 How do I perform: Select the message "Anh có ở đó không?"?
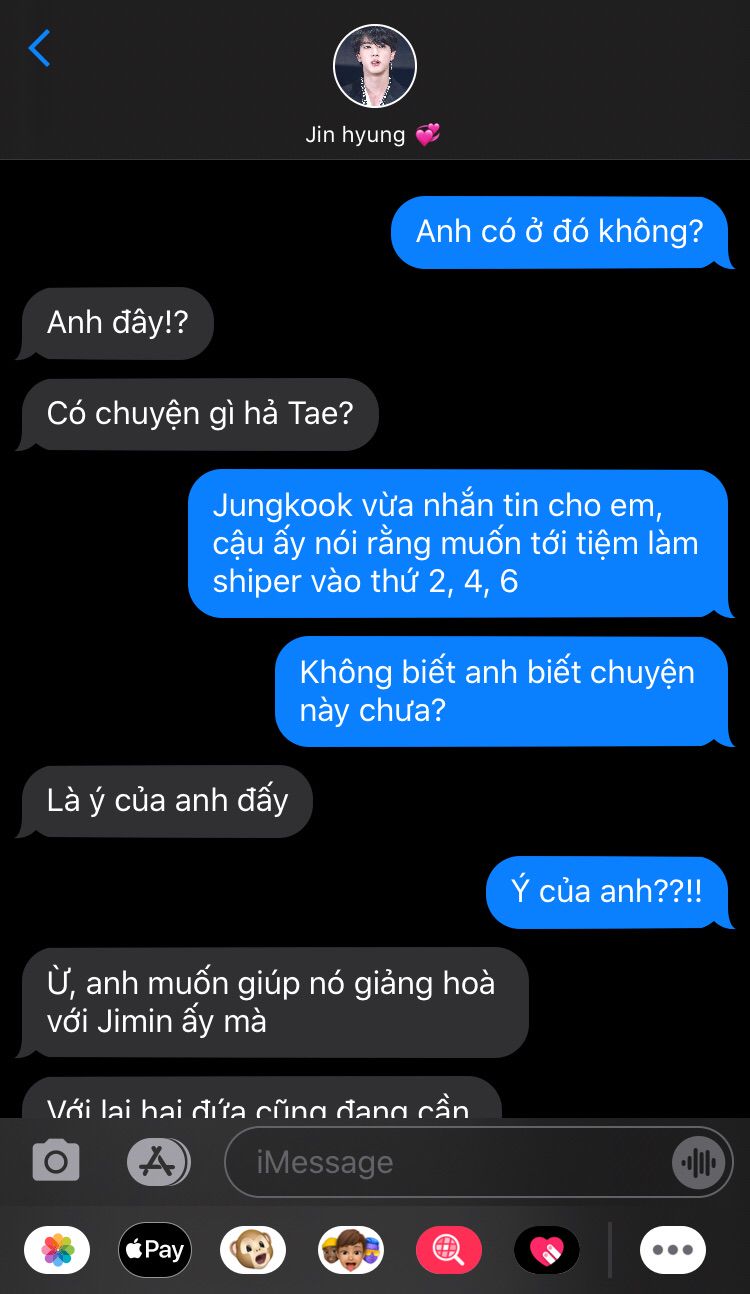(560, 232)
